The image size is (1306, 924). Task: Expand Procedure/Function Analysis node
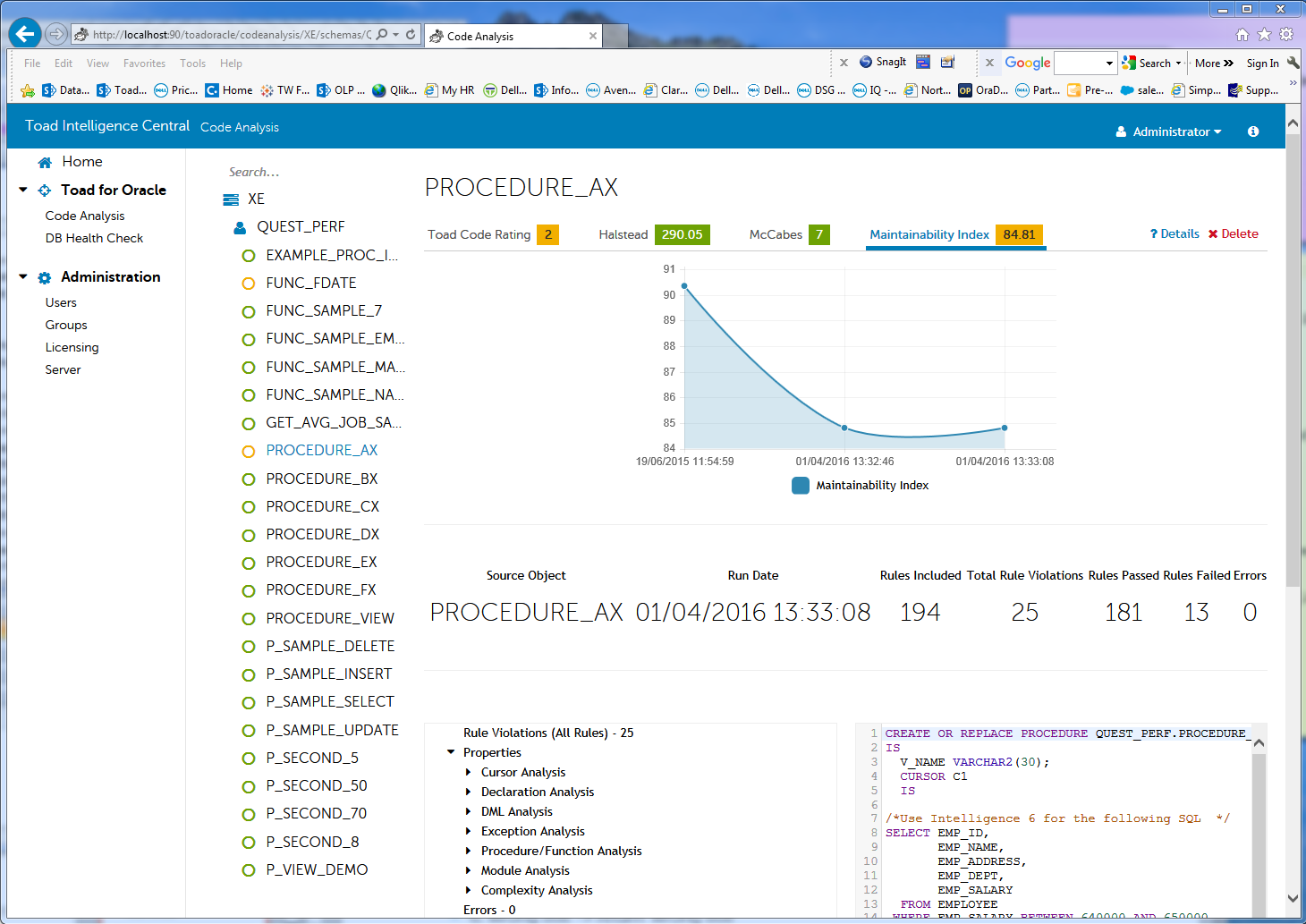(468, 851)
